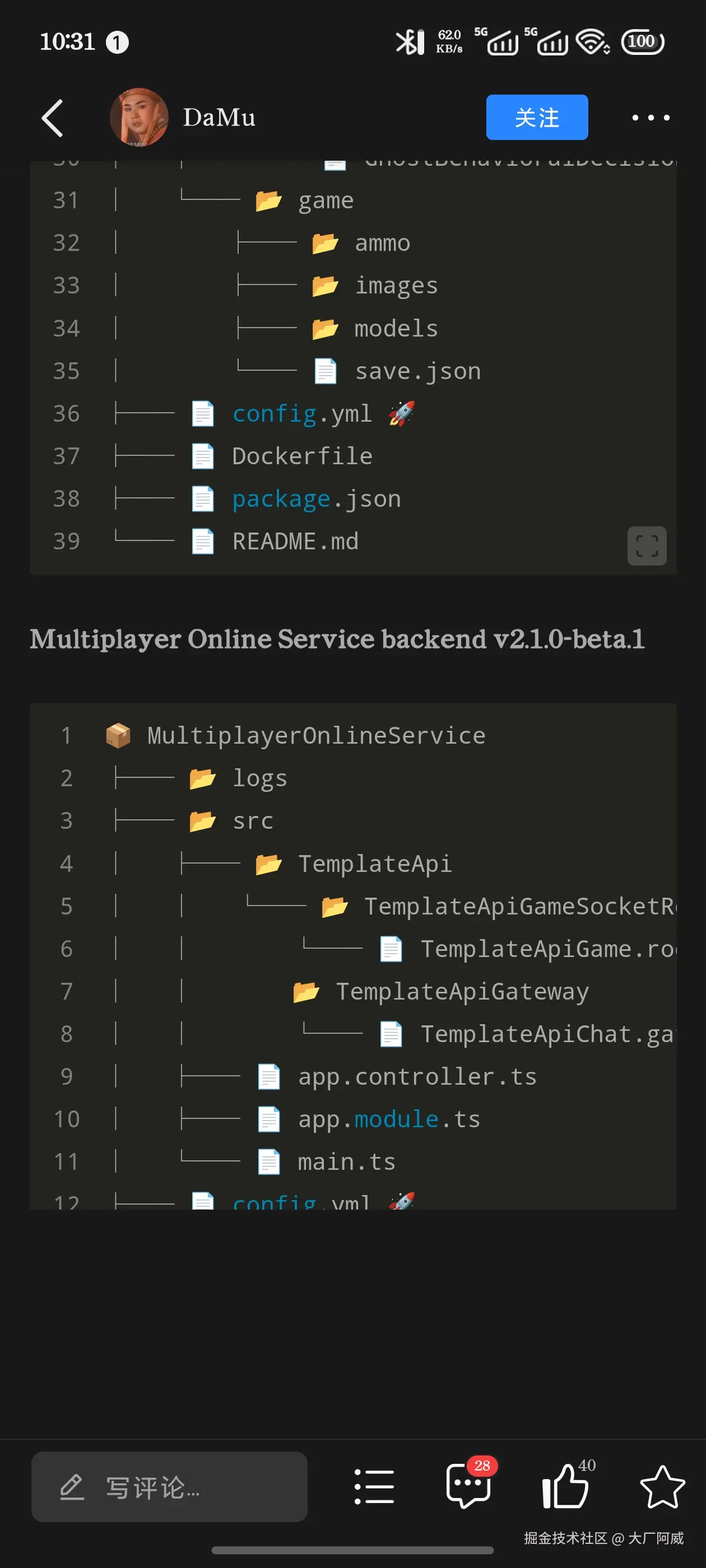This screenshot has width=706, height=1568.
Task: Tap the src folder entry
Action: 252,820
